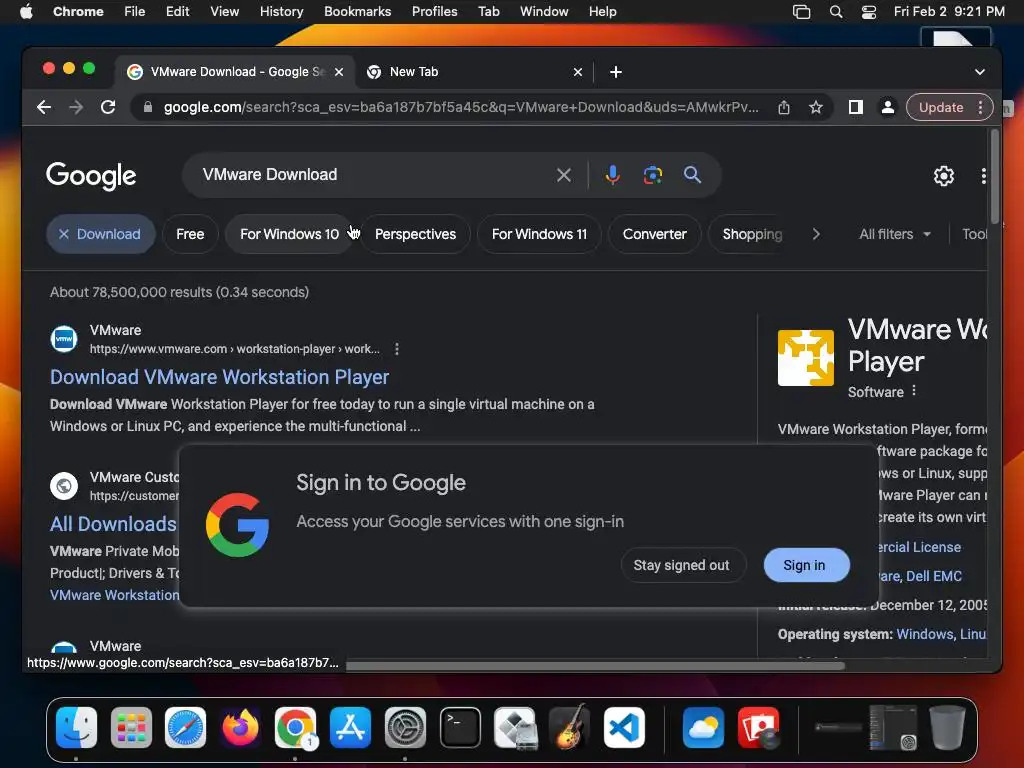Open the Windows operating system link
Viewport: 1024px width, 768px height.
point(925,634)
